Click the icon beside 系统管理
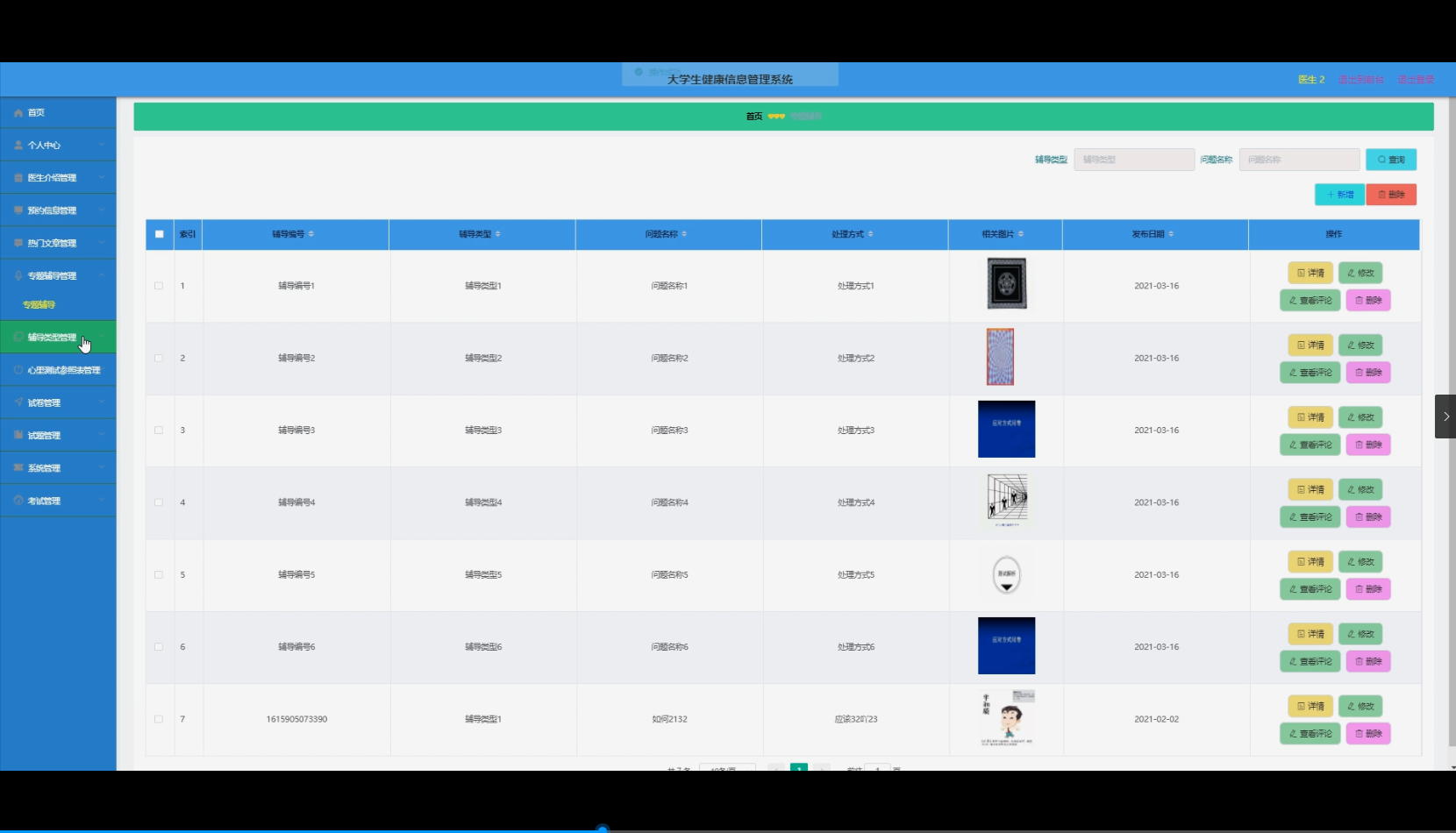 (x=18, y=467)
